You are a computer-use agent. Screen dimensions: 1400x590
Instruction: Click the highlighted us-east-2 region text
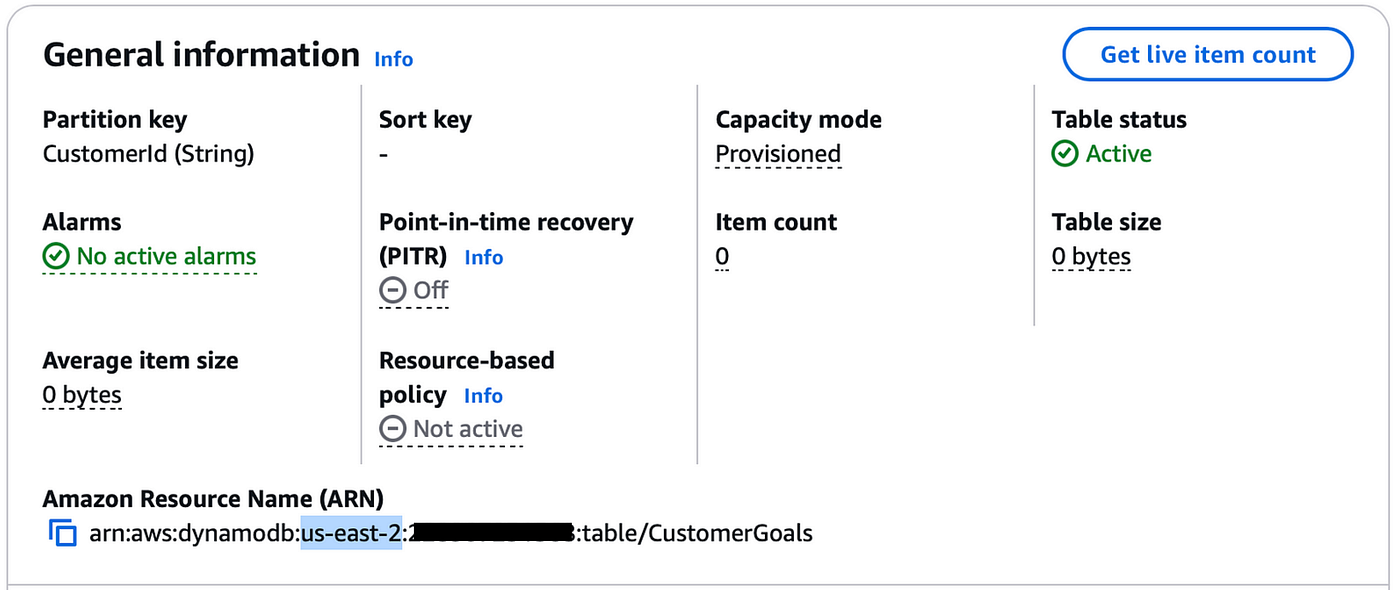[351, 534]
